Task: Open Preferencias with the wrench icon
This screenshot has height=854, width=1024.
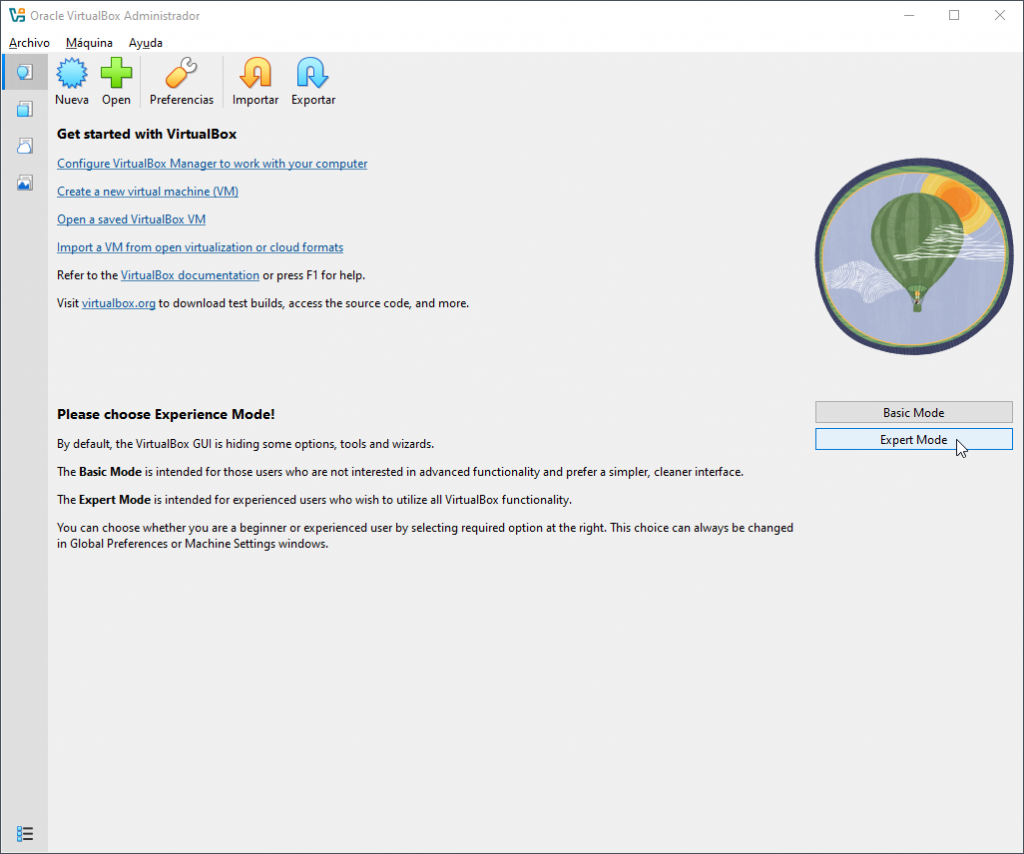Action: (181, 76)
